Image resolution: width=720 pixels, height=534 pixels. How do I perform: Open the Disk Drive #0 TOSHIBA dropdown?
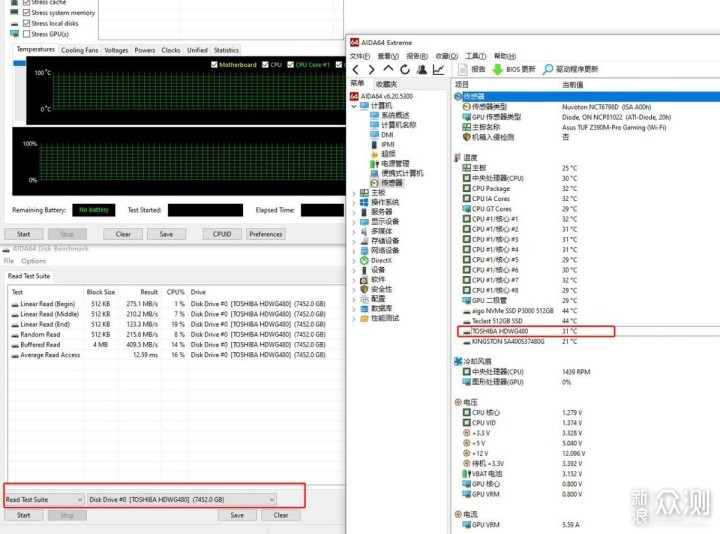tap(182, 500)
